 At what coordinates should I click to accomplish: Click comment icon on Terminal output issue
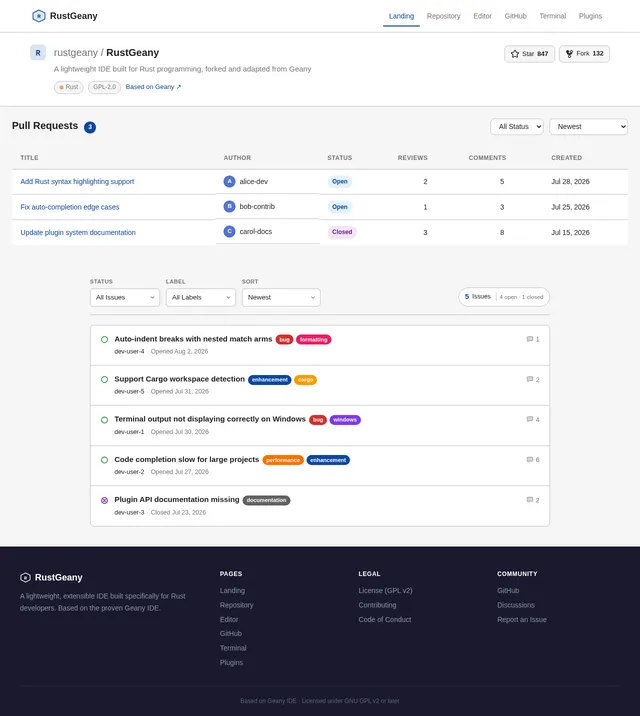530,419
